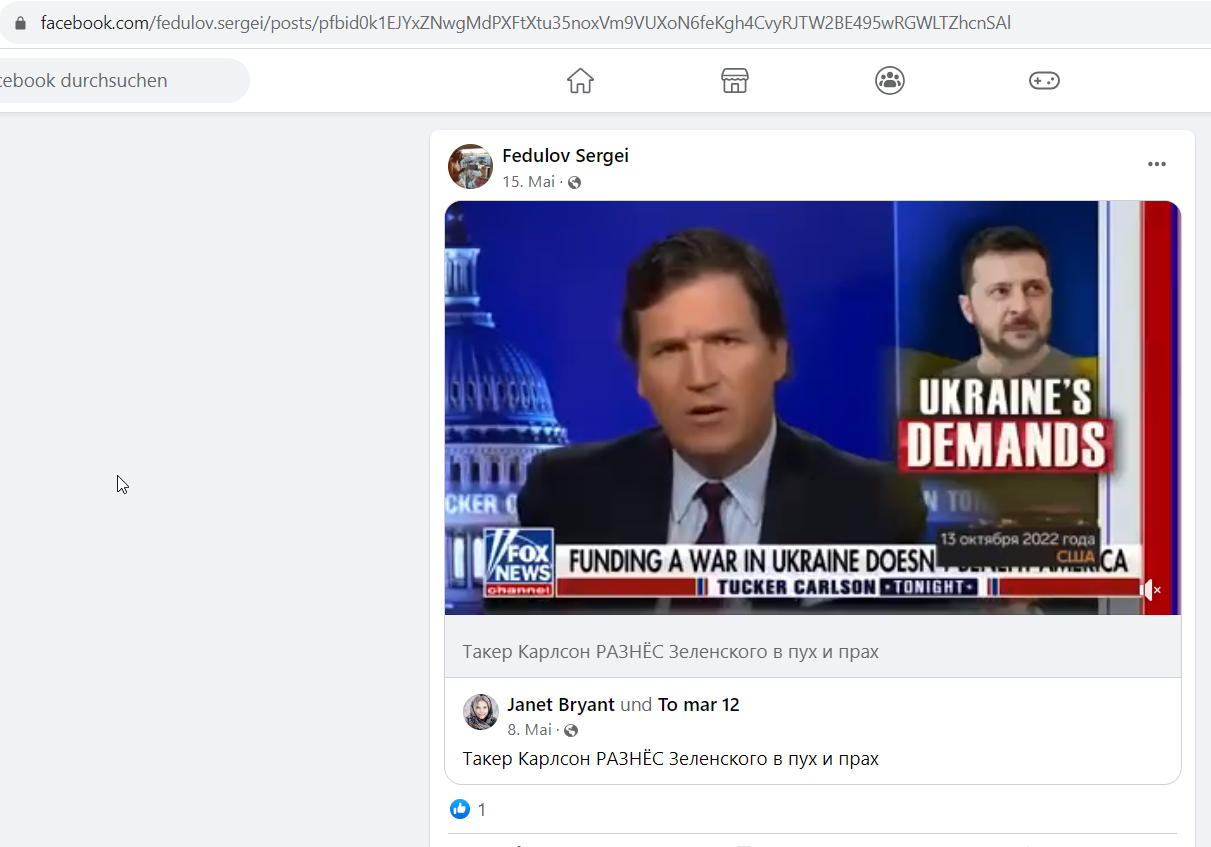Open the Facebook Gaming tab
The image size is (1211, 847).
[1044, 81]
